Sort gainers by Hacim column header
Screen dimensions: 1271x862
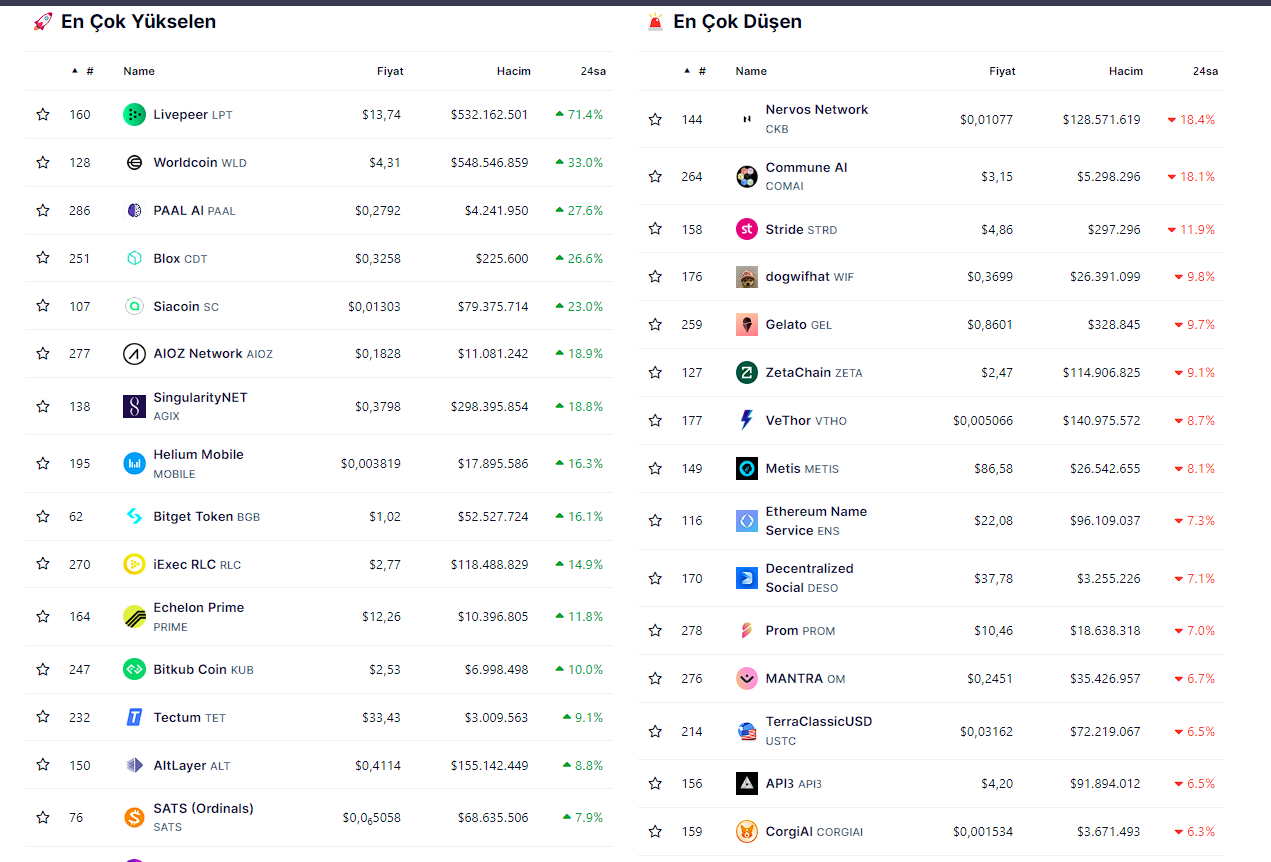[513, 71]
